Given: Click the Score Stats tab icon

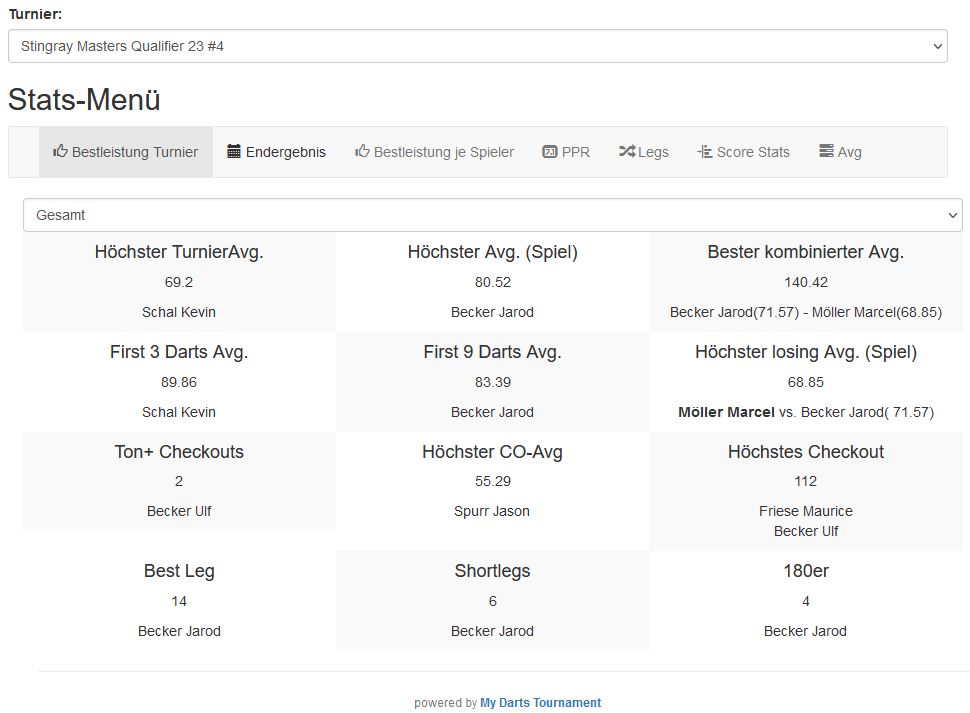Looking at the screenshot, I should click(x=704, y=152).
